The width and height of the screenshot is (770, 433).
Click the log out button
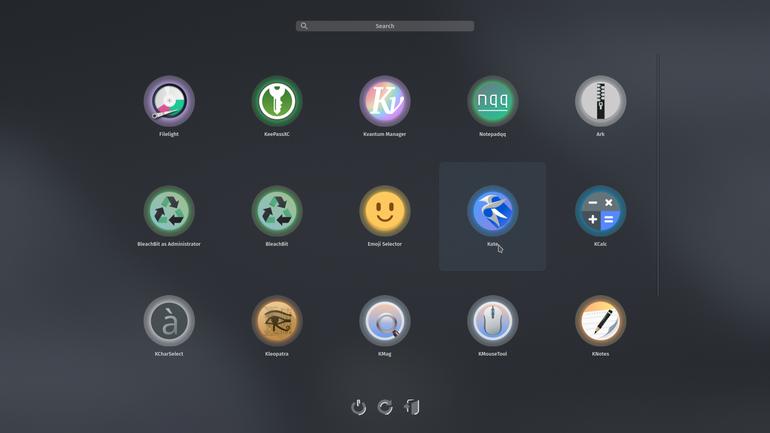pos(412,407)
